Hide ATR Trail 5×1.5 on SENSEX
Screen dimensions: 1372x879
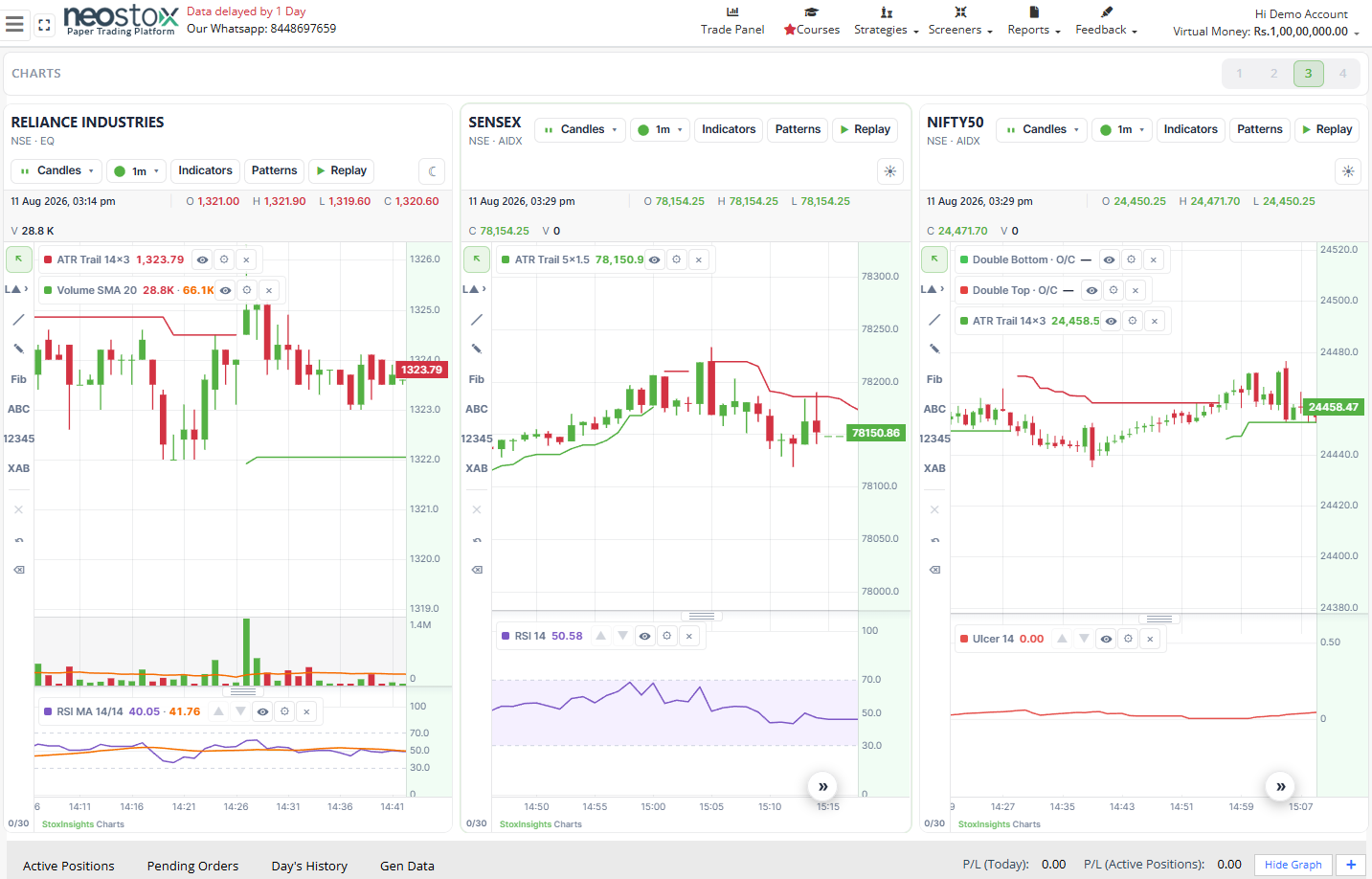coord(654,259)
